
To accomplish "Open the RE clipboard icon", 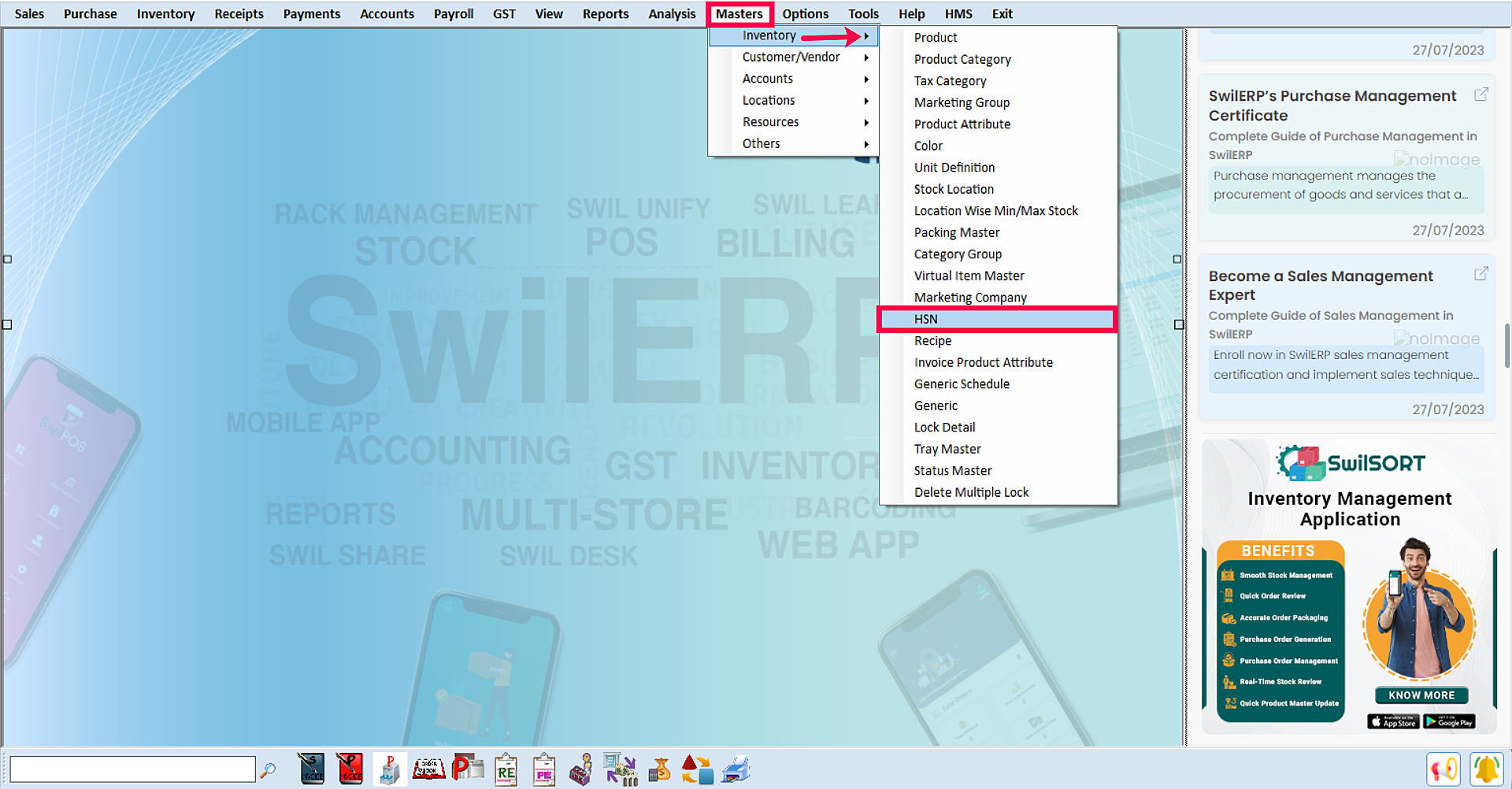I will click(x=506, y=770).
